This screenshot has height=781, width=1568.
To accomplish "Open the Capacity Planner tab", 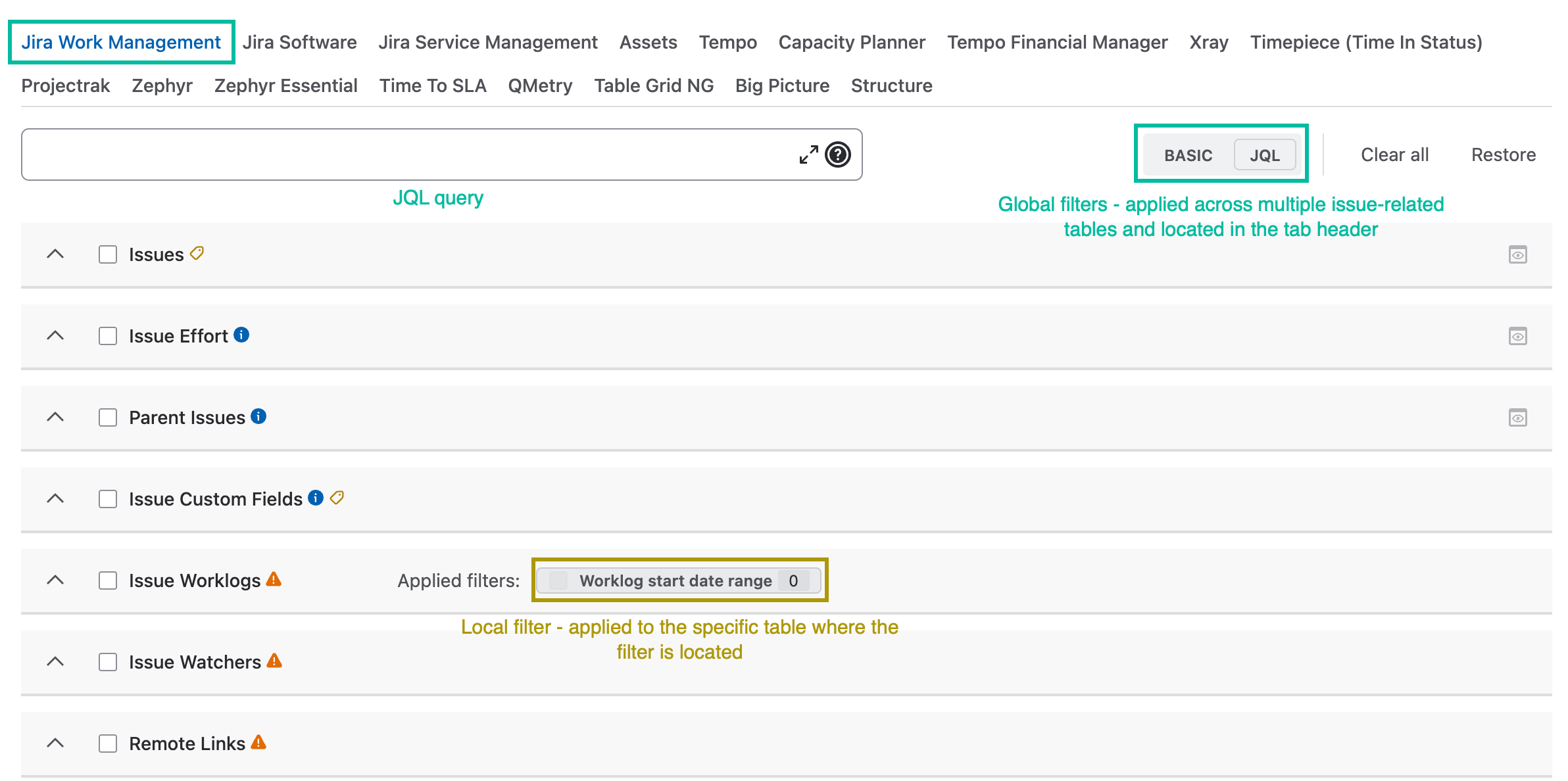I will coord(852,42).
